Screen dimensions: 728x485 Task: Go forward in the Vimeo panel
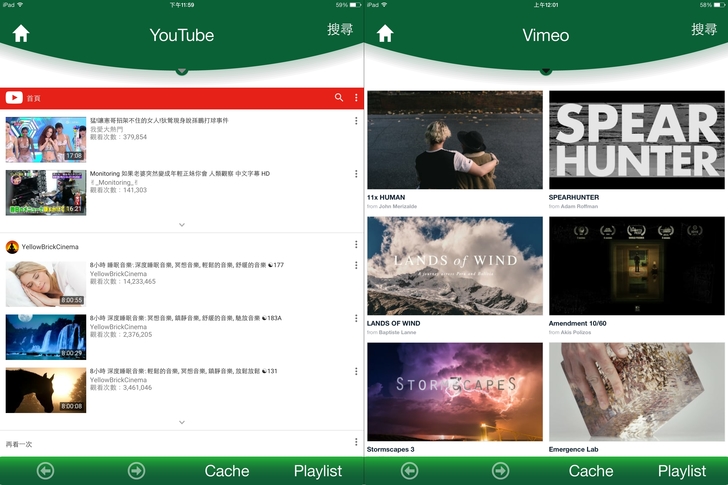coord(500,471)
